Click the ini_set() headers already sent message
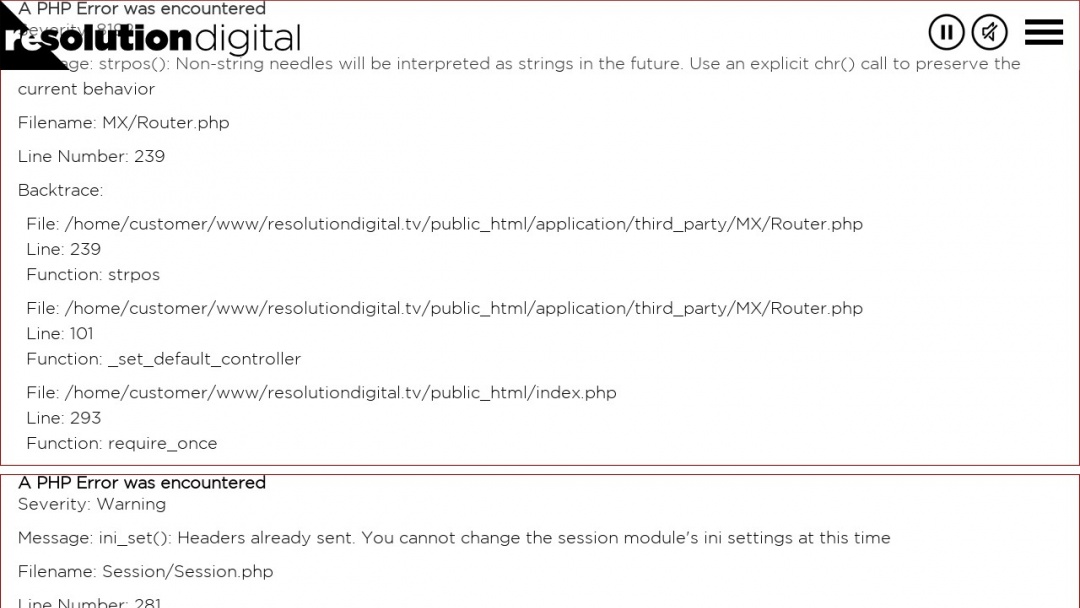1080x608 pixels. (454, 538)
